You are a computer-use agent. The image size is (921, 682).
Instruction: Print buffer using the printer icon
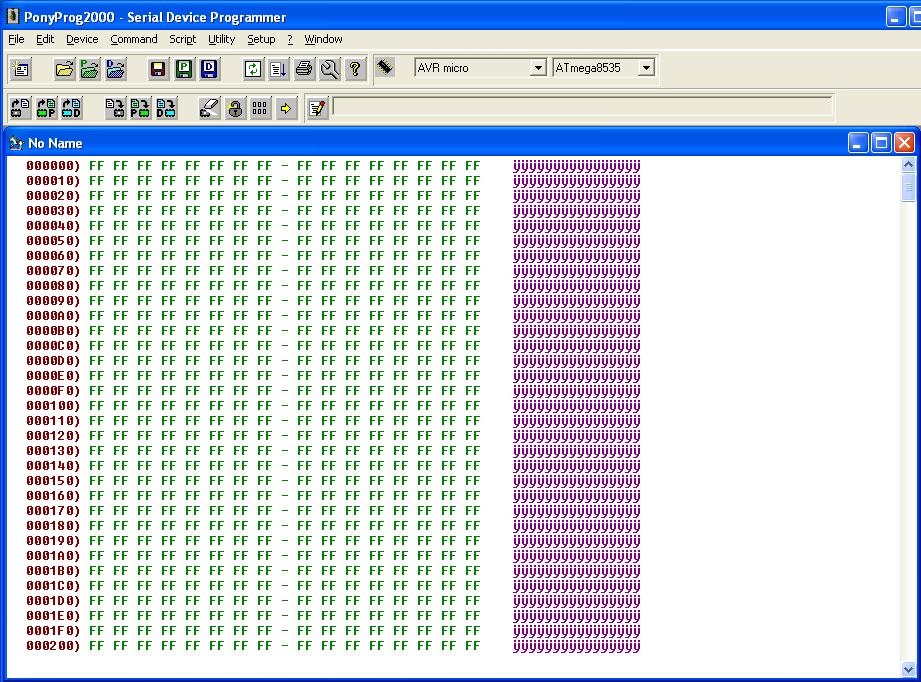(x=304, y=69)
